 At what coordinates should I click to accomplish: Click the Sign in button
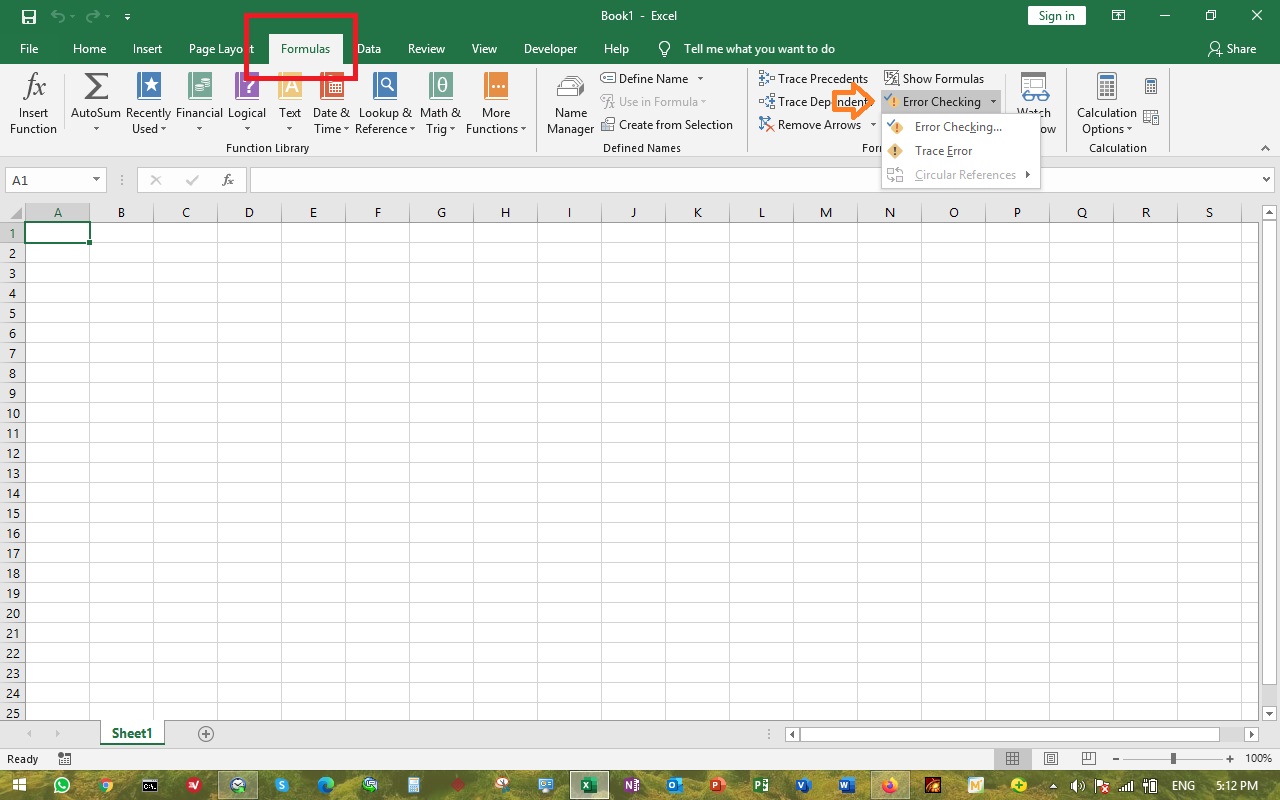[1056, 15]
